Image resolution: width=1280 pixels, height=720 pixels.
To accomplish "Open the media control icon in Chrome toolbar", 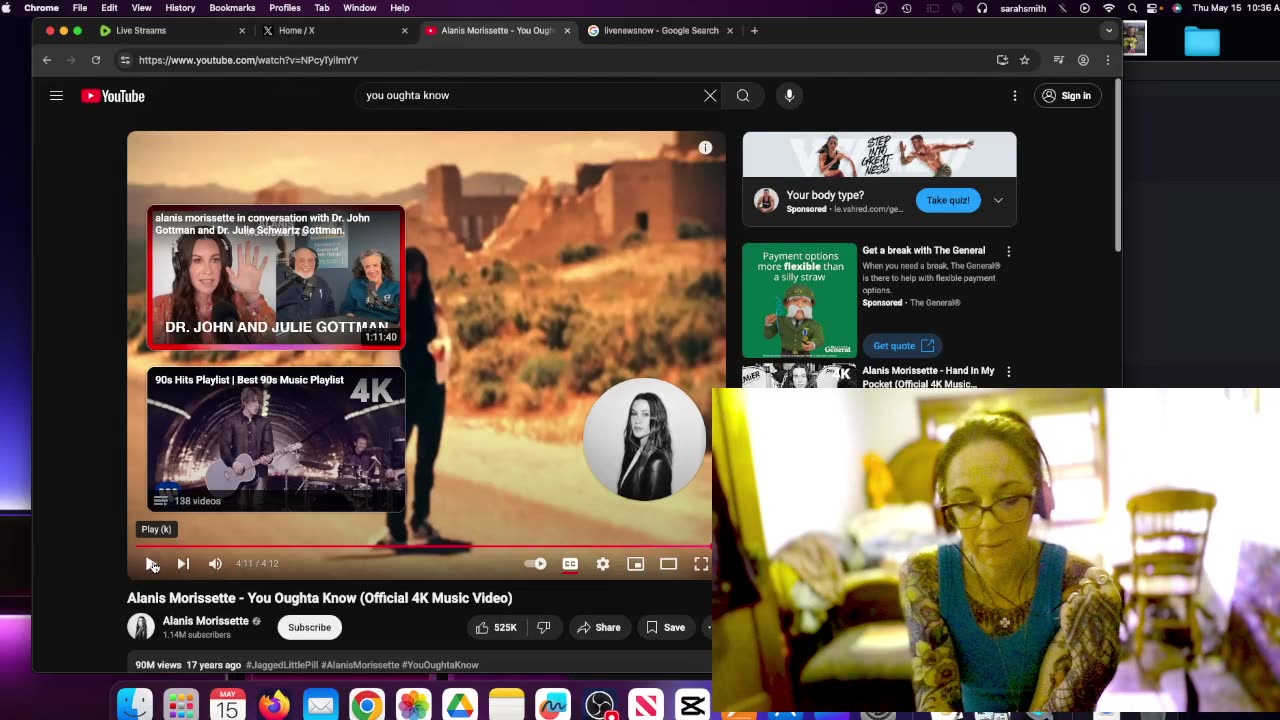I will click(x=1059, y=60).
